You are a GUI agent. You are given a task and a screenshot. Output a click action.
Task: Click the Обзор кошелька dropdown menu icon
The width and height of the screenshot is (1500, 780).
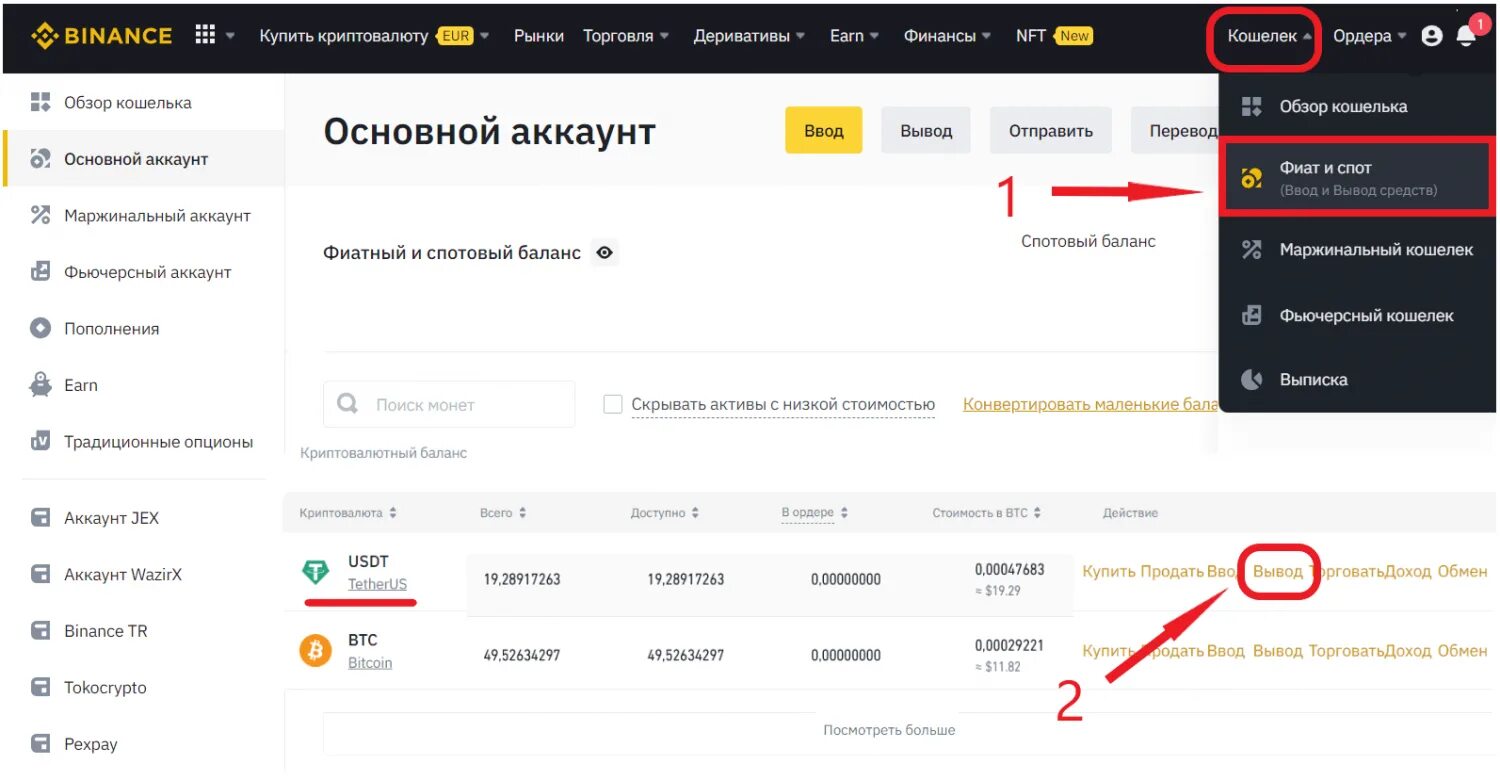tap(1251, 107)
